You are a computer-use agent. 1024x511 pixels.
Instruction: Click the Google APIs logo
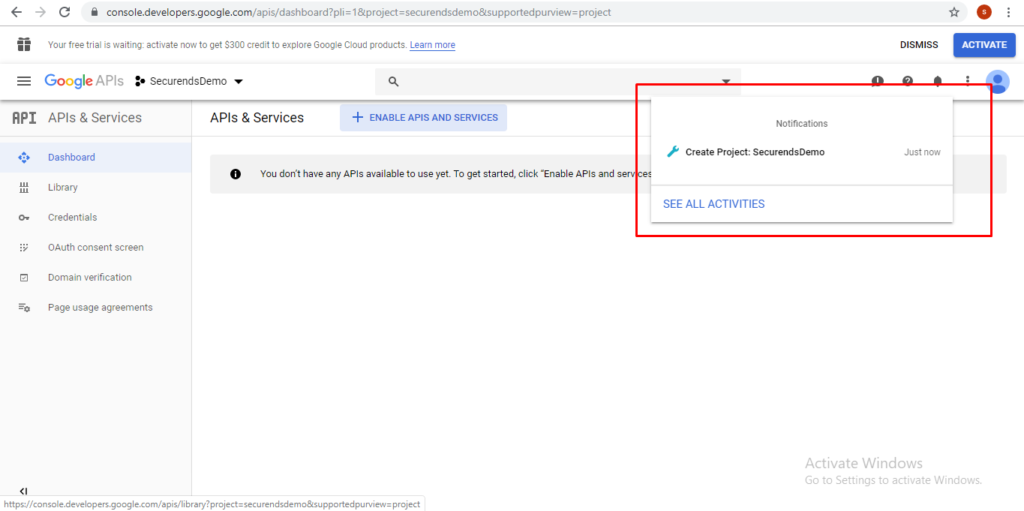[84, 81]
